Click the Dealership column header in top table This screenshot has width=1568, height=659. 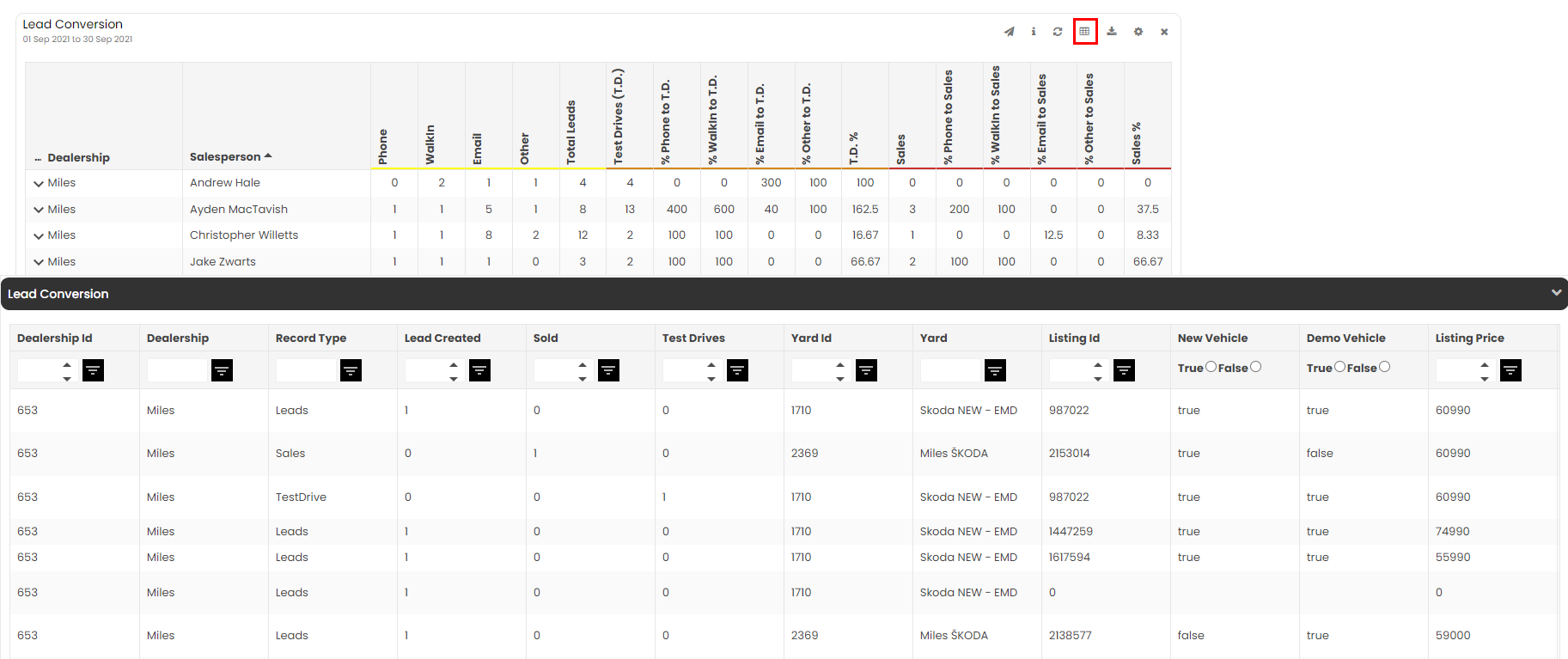click(78, 157)
